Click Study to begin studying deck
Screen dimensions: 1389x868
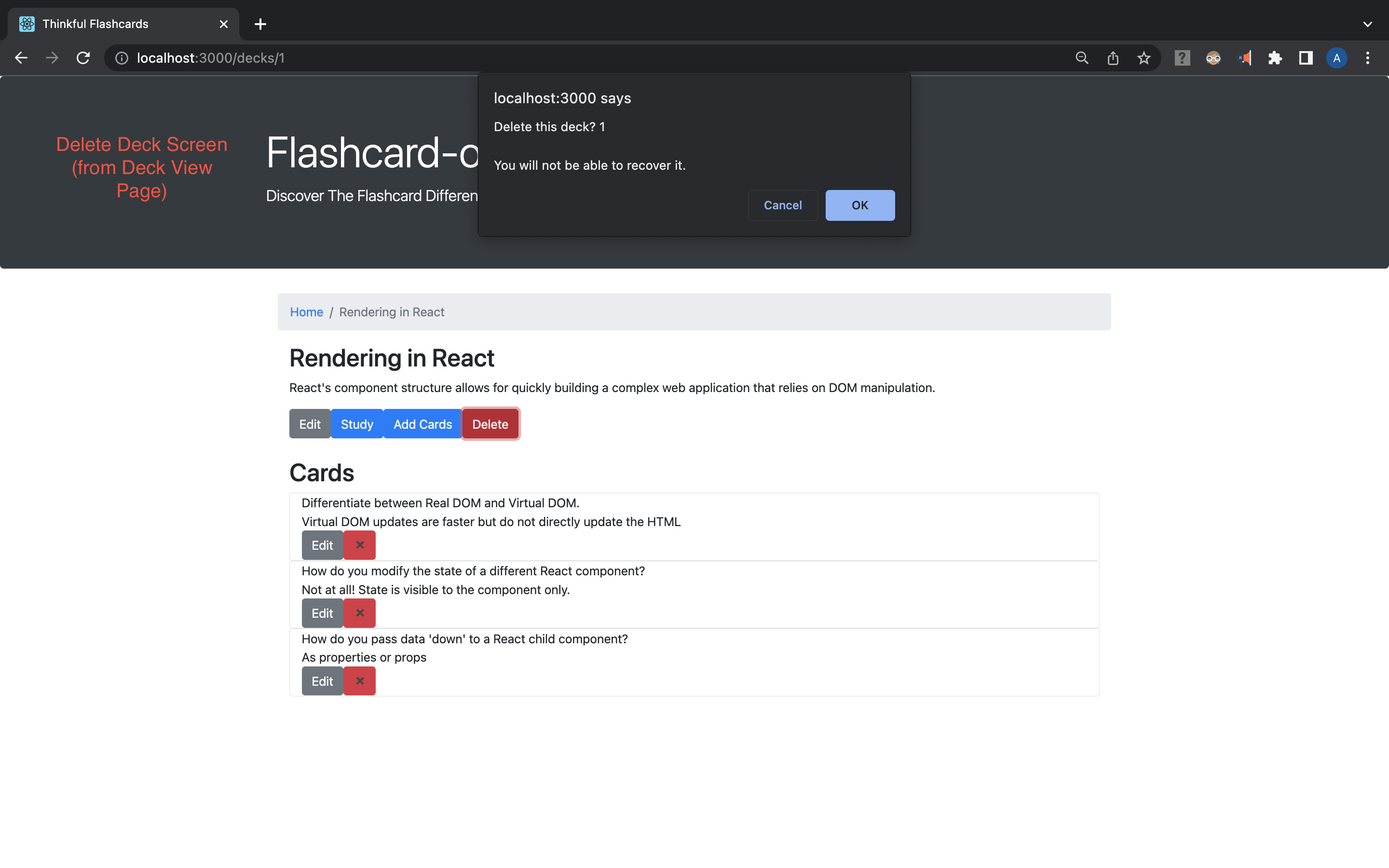[356, 424]
